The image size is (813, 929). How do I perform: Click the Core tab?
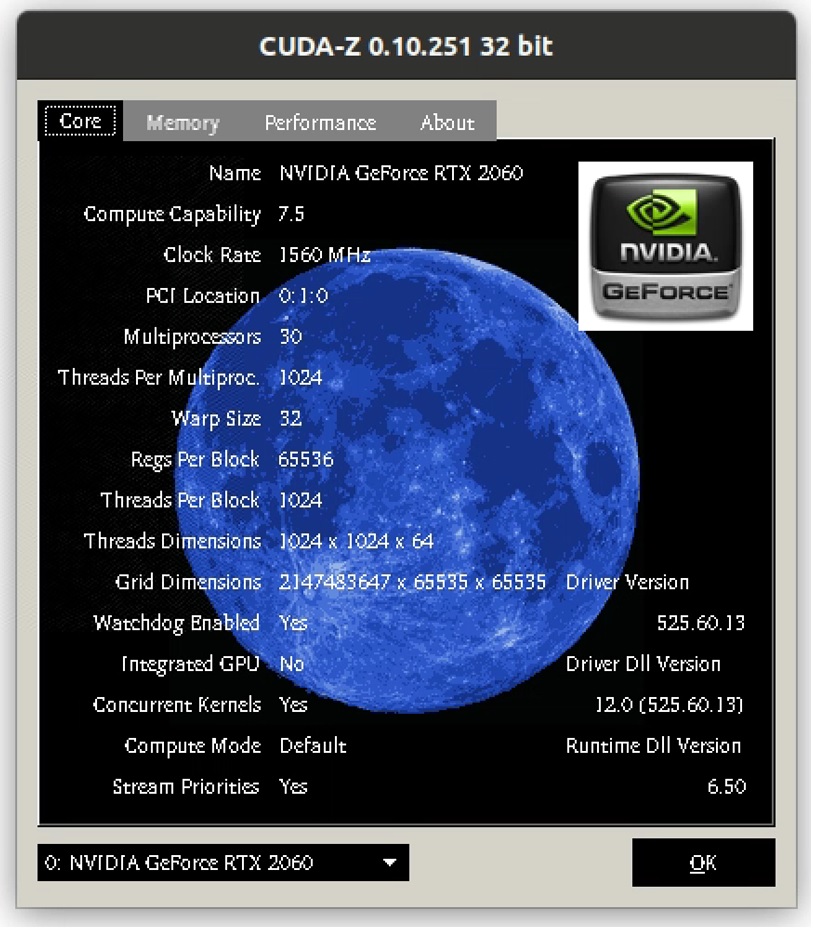(81, 121)
